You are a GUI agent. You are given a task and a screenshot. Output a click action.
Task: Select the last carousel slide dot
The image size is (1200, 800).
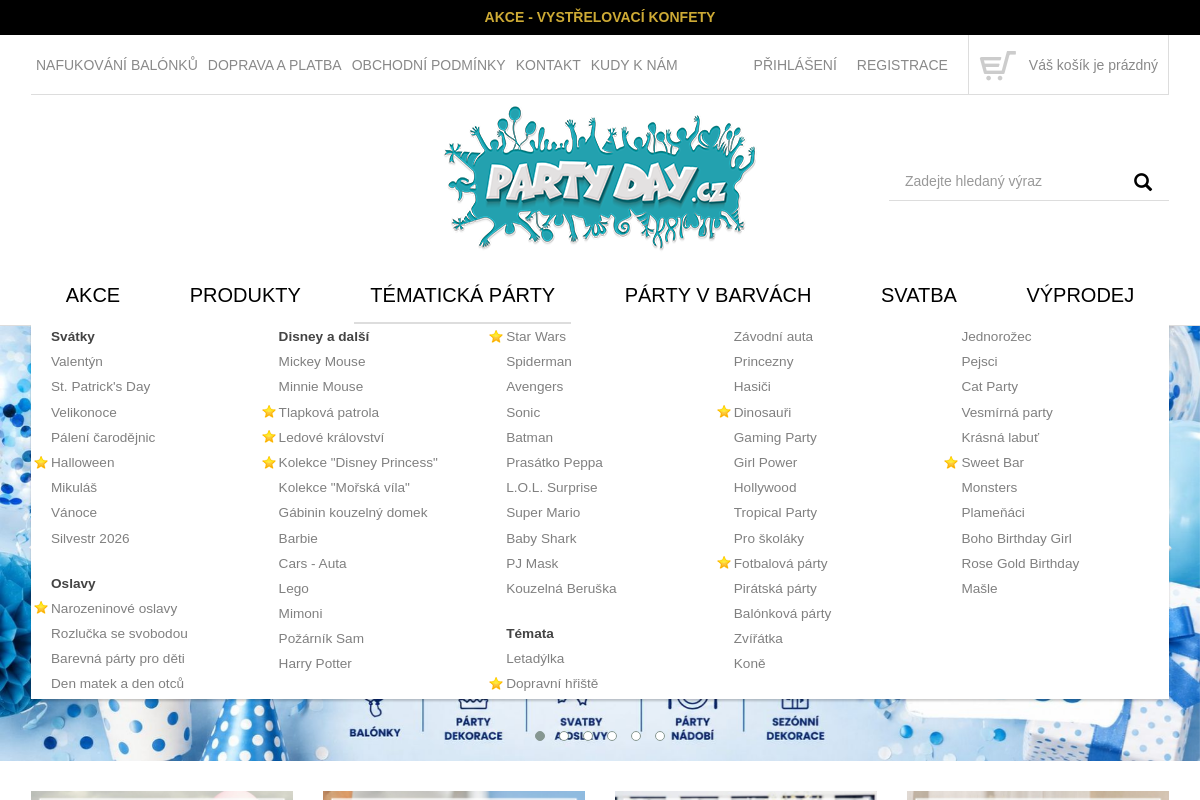[x=660, y=736]
